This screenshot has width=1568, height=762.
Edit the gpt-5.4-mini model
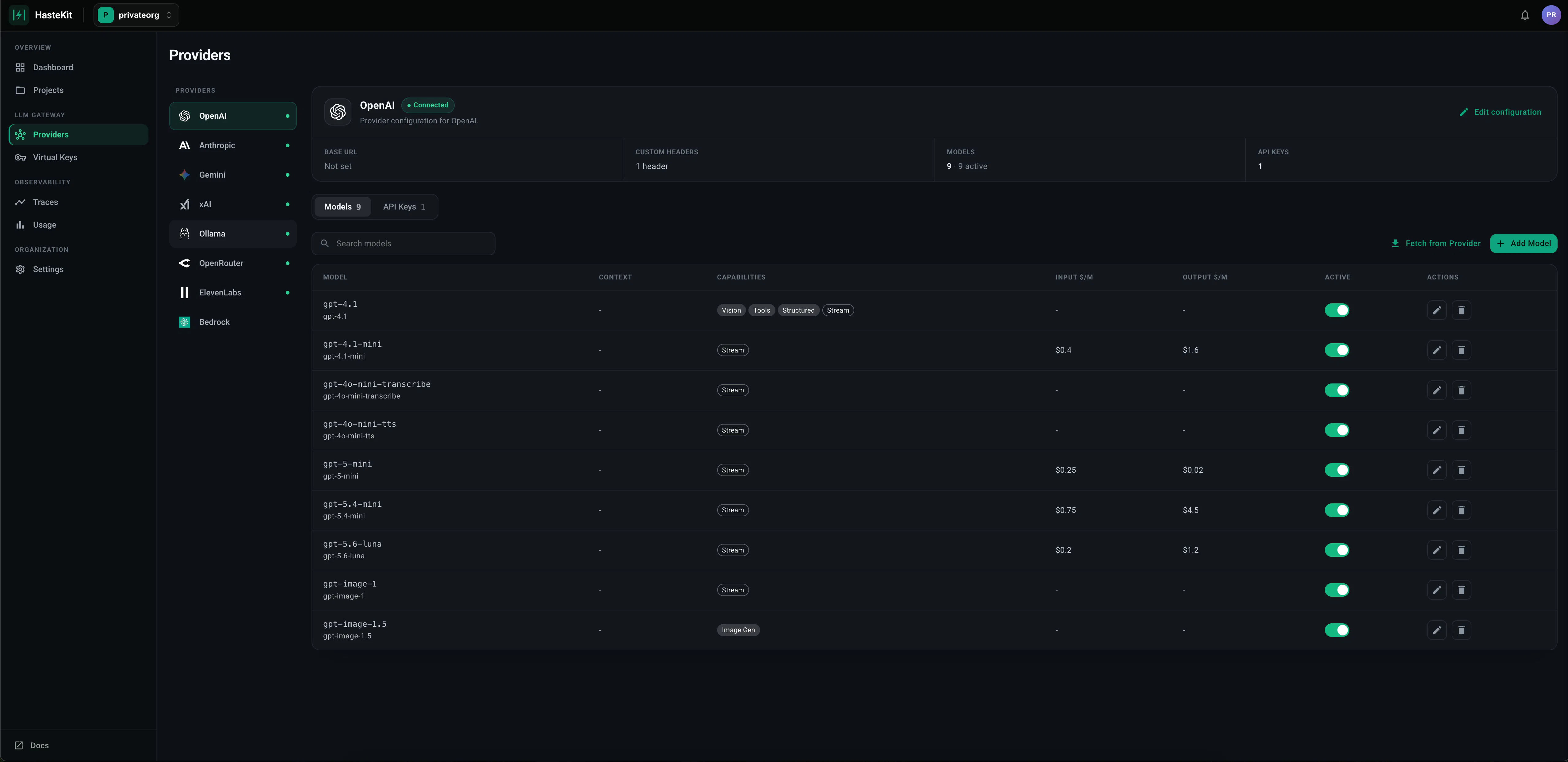click(x=1436, y=510)
